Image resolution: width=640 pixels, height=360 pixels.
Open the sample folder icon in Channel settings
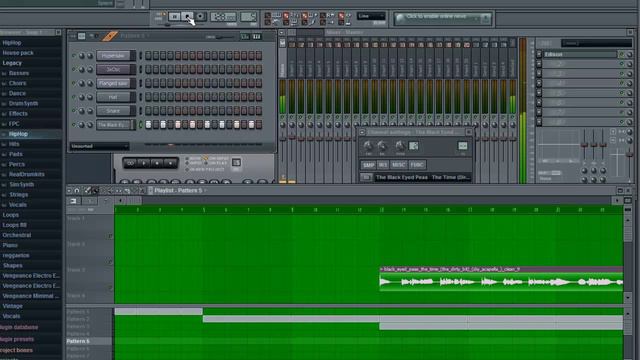tap(366, 177)
